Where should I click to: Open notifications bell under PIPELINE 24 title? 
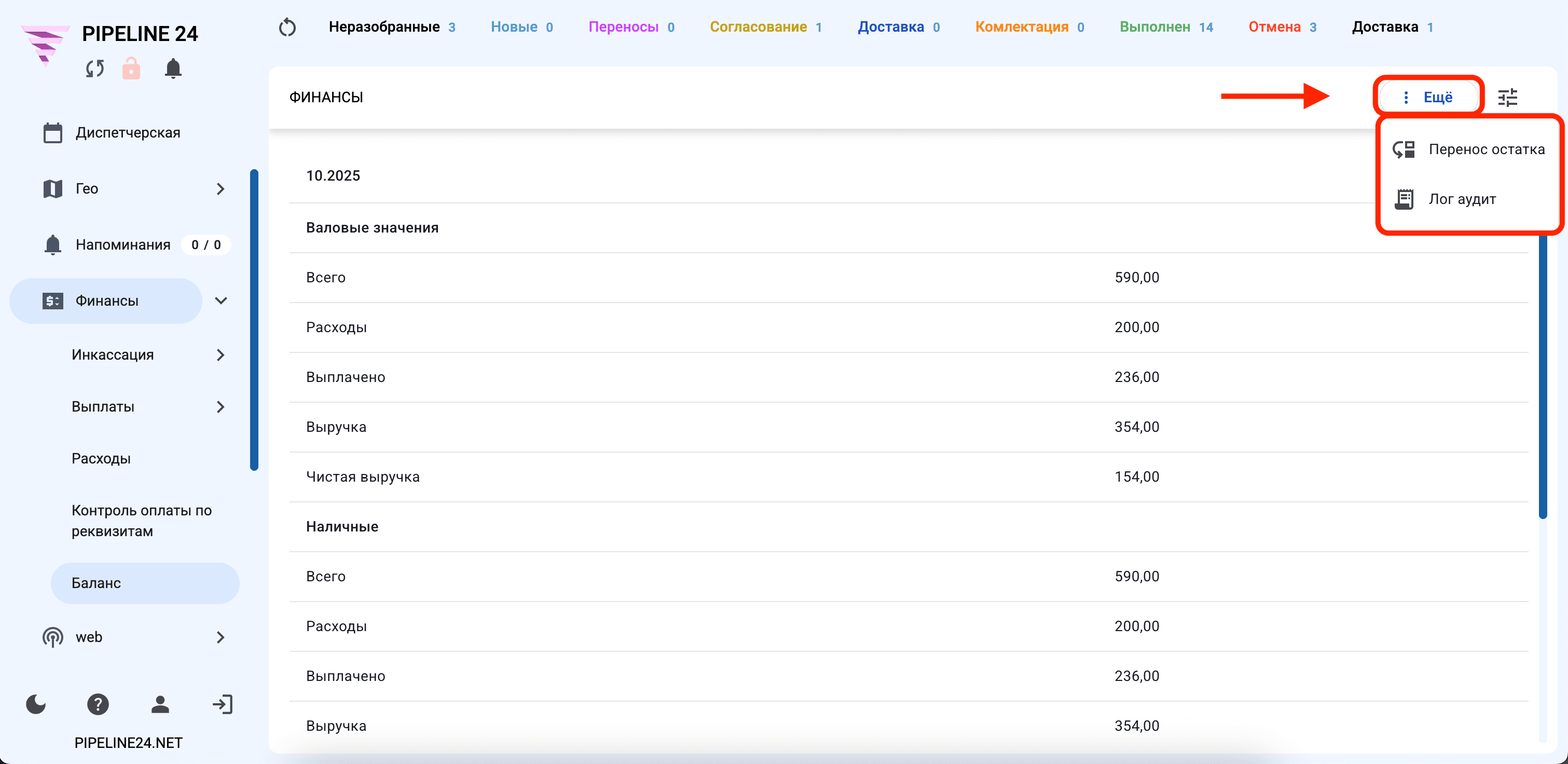(x=173, y=68)
